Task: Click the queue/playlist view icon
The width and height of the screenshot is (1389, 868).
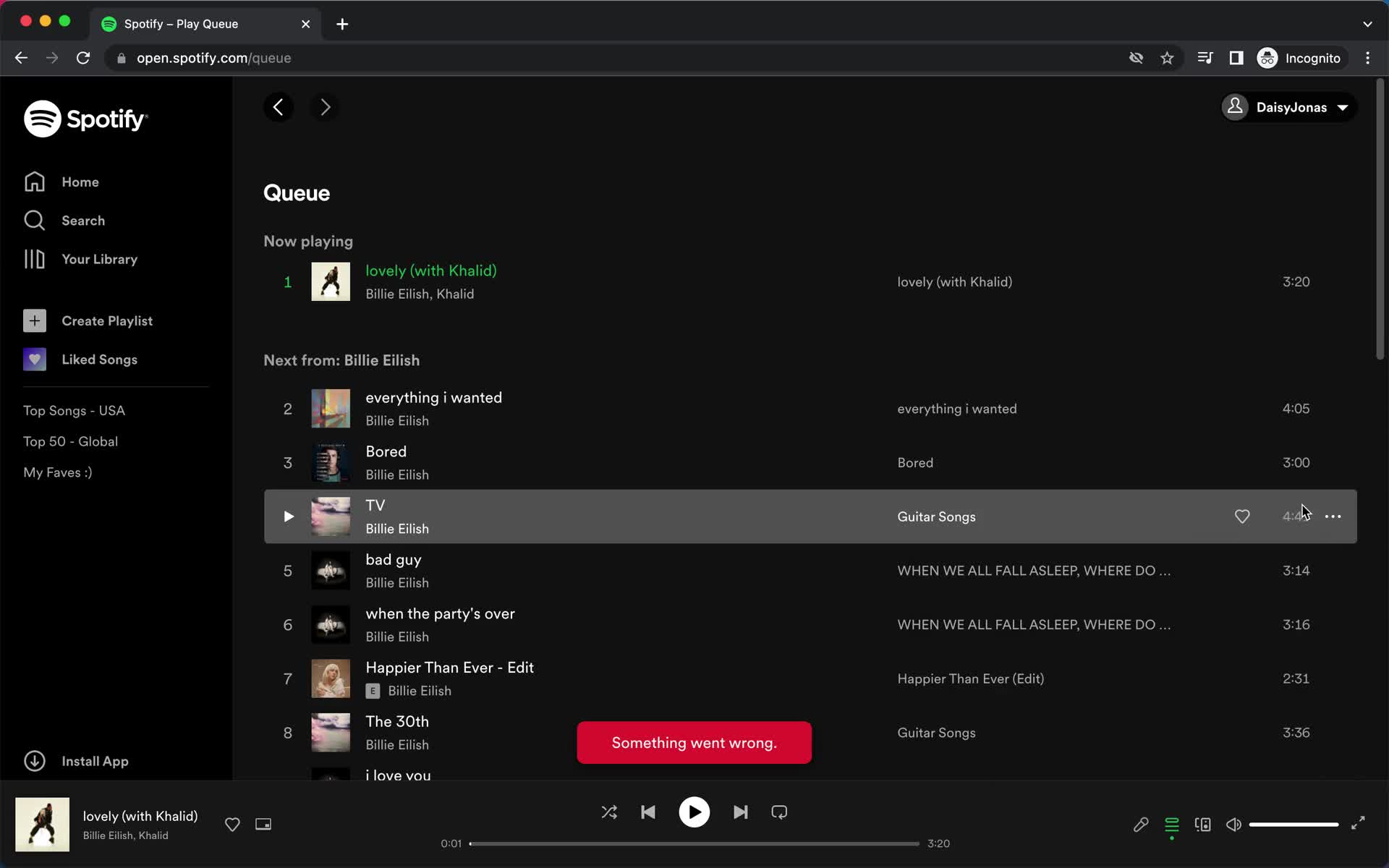Action: [x=1172, y=824]
